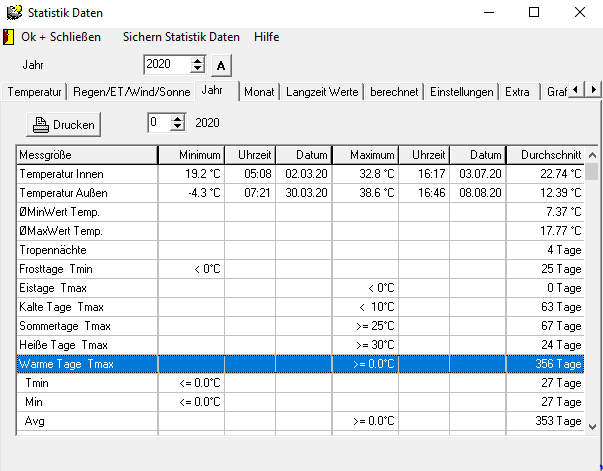The width and height of the screenshot is (603, 471).
Task: Click the Durchschnitt column header
Action: 545,155
